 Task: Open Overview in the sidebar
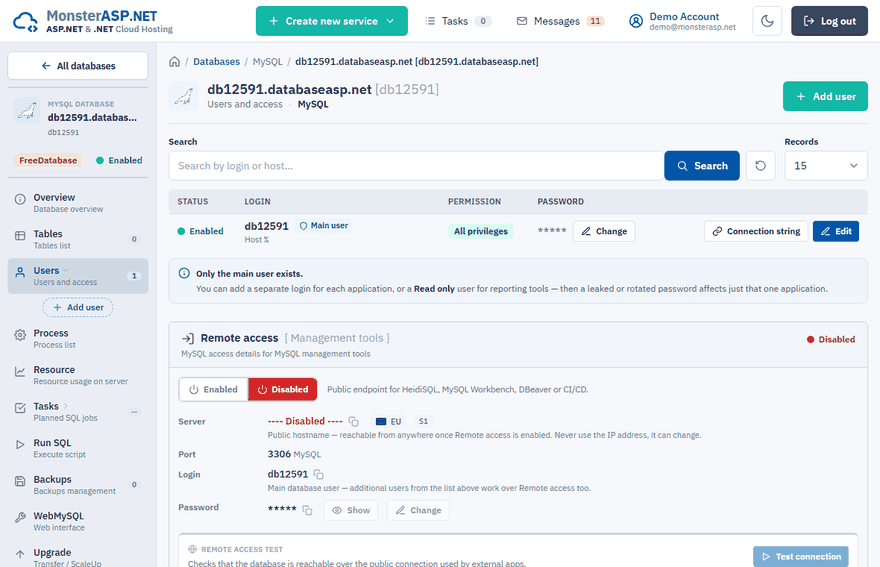[x=78, y=203]
